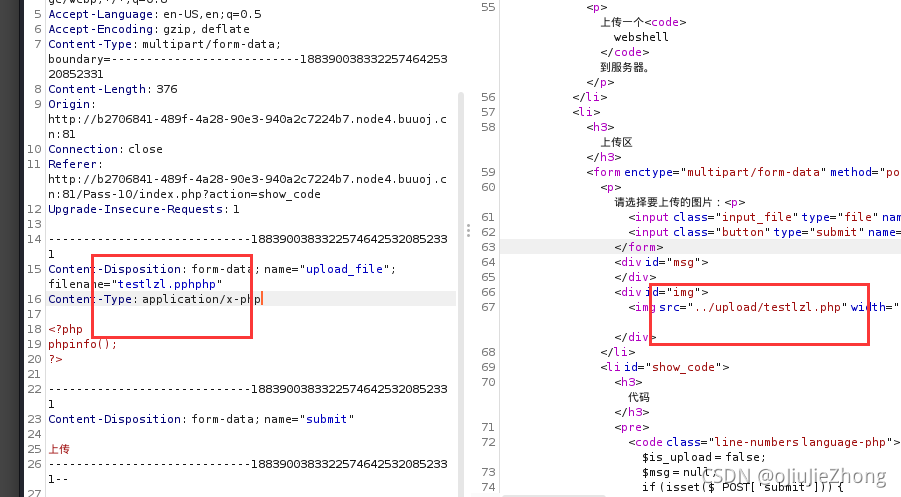901x497 pixels.
Task: Click the Referer header label
Action: pyautogui.click(x=75, y=164)
